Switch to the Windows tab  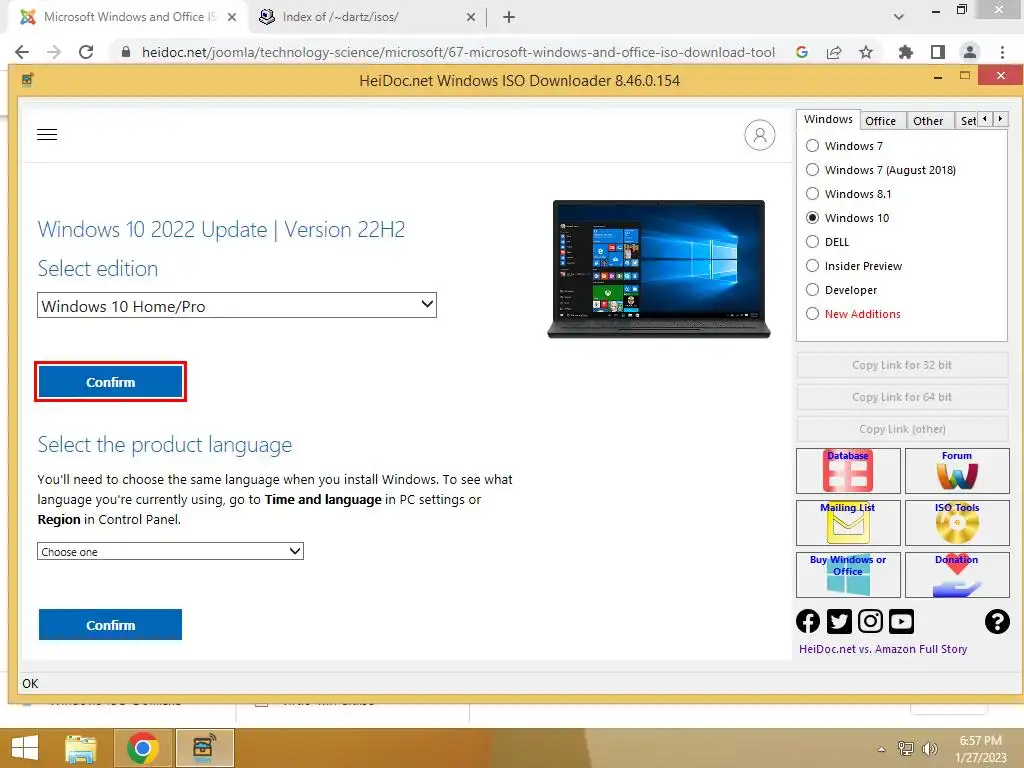click(828, 120)
